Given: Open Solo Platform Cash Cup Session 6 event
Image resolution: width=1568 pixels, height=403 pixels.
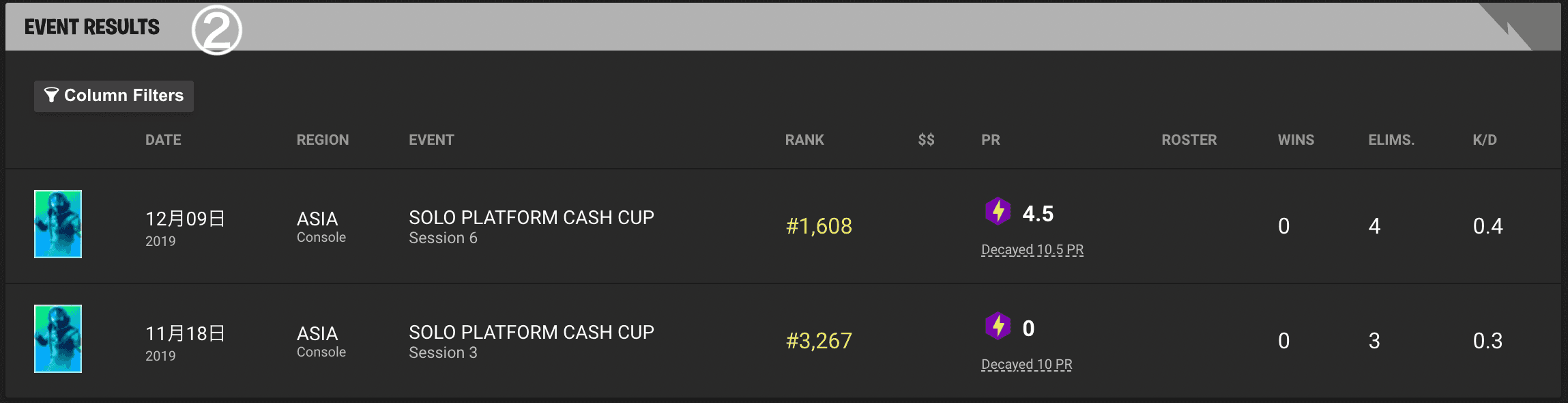Looking at the screenshot, I should point(532,227).
